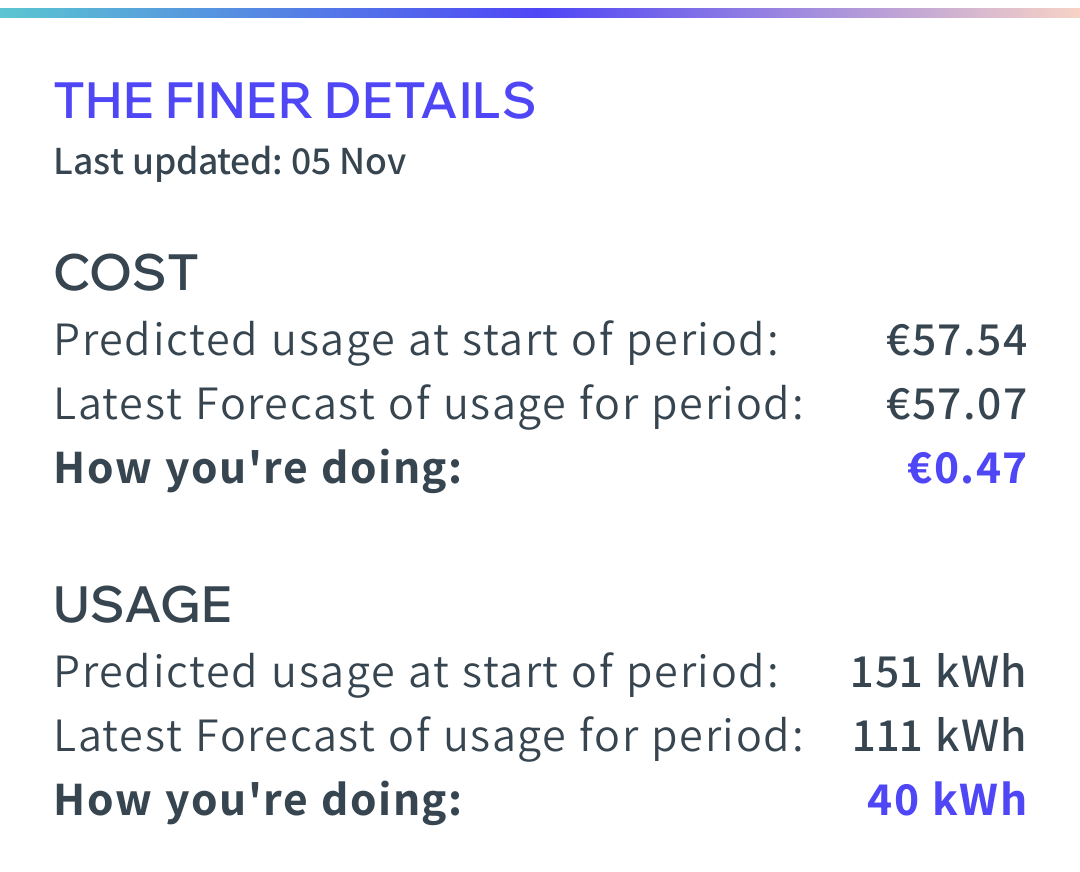Click the gradient color bar at top
The width and height of the screenshot is (1080, 872).
(x=540, y=13)
